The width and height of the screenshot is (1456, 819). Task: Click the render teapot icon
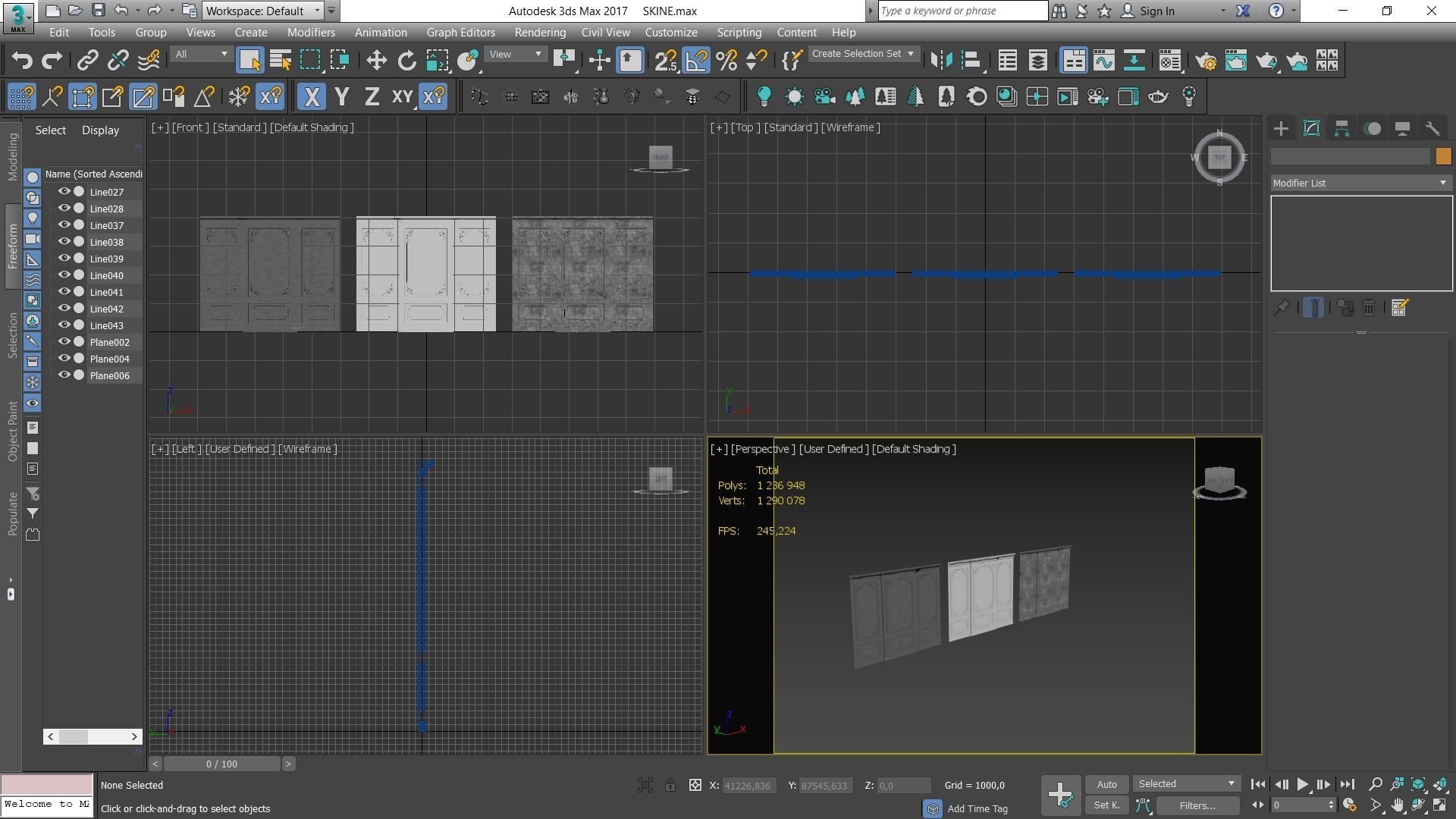(1266, 61)
